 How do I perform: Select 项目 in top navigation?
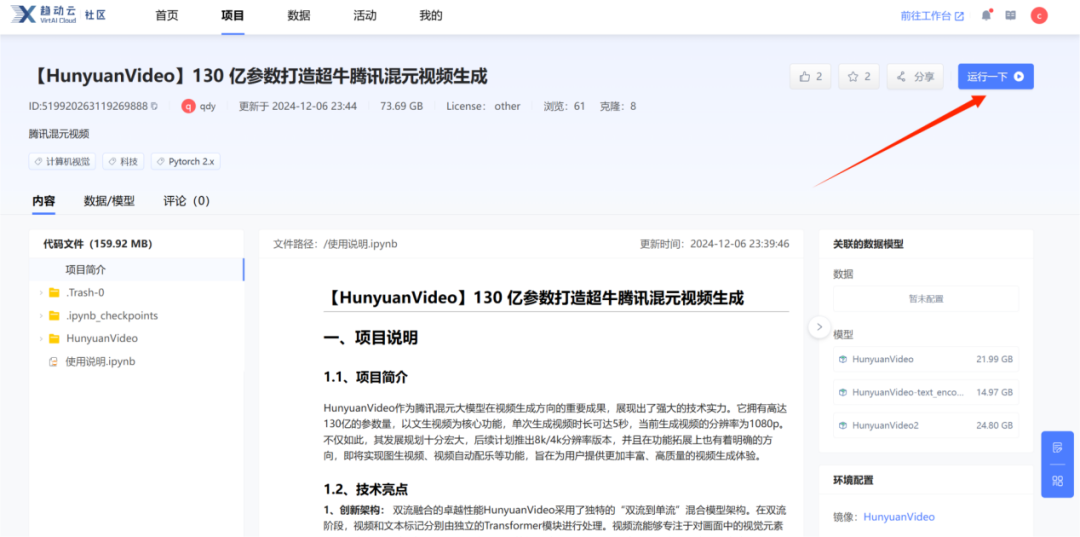click(233, 16)
